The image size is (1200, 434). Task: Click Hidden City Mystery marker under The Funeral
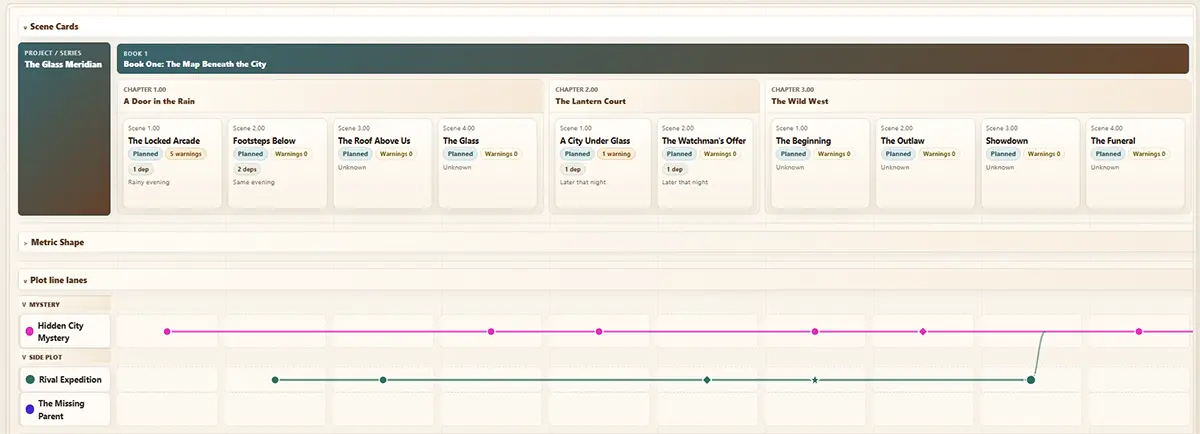pyautogui.click(x=1139, y=331)
